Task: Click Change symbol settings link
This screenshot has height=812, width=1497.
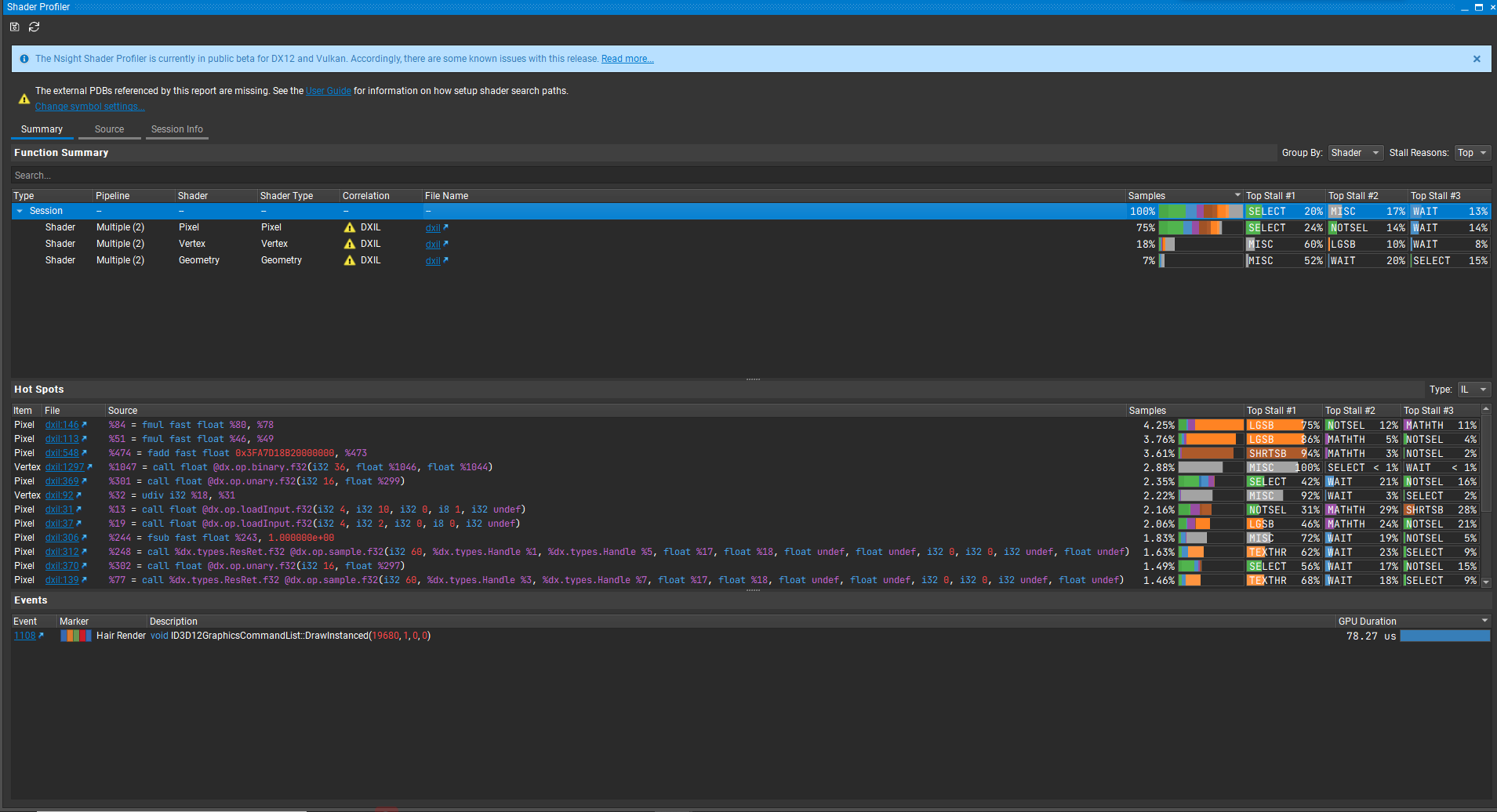Action: coord(89,107)
